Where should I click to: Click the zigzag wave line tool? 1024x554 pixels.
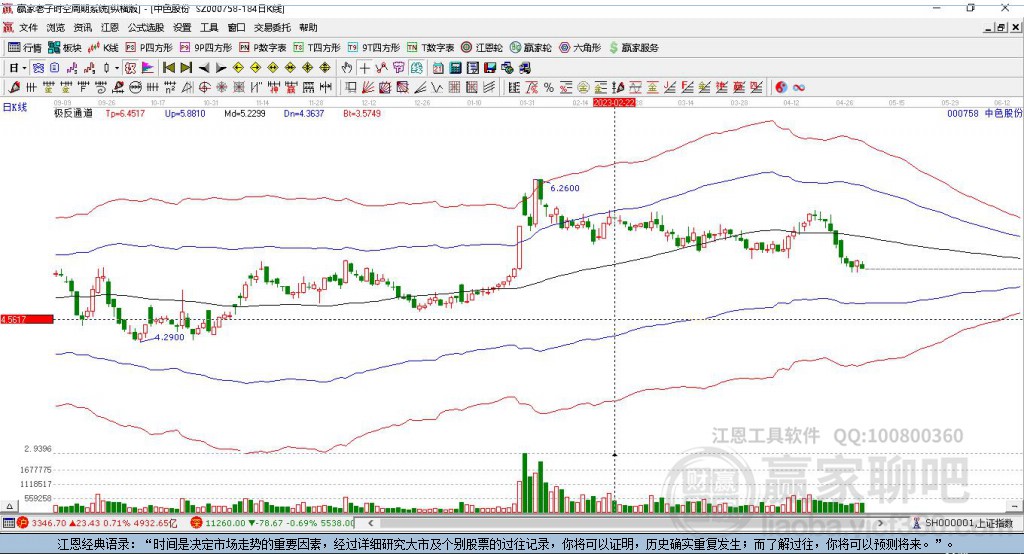[437, 88]
